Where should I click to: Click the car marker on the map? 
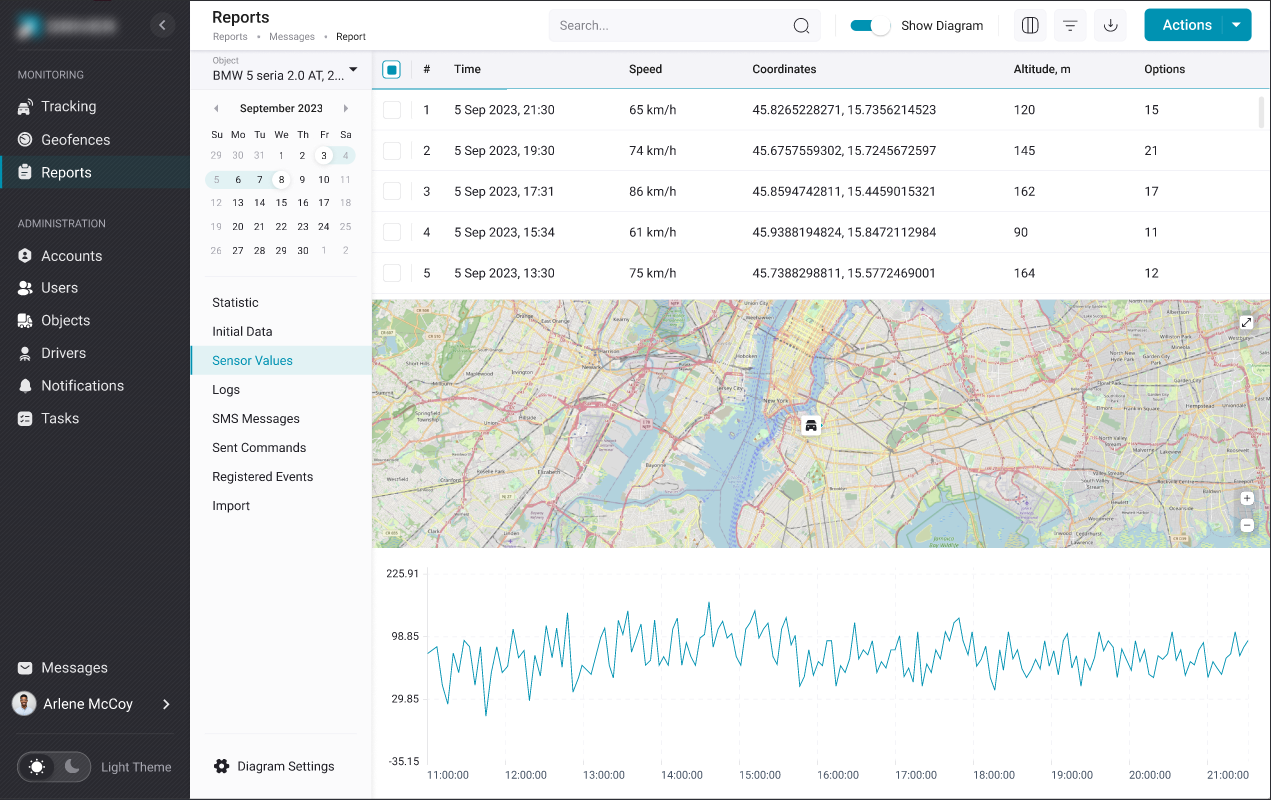tap(811, 425)
